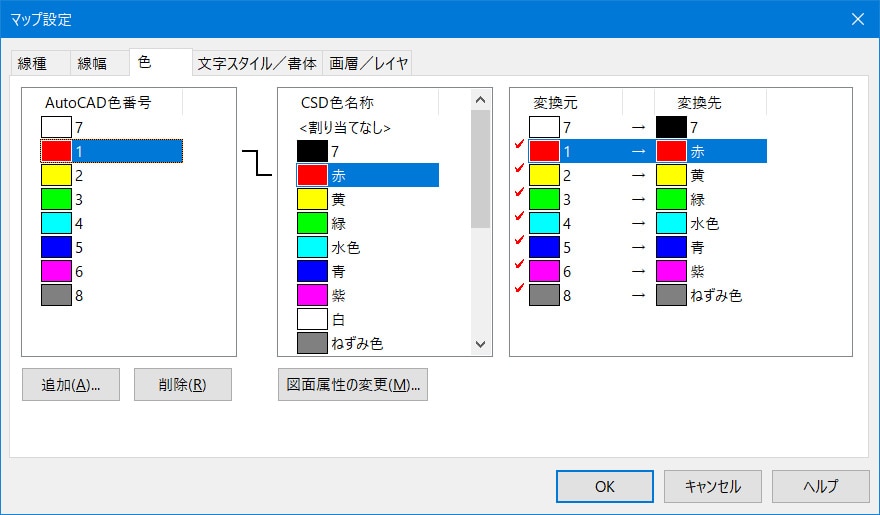Choose 黄 in CSD色名称 list
This screenshot has height=515, width=880.
point(338,199)
